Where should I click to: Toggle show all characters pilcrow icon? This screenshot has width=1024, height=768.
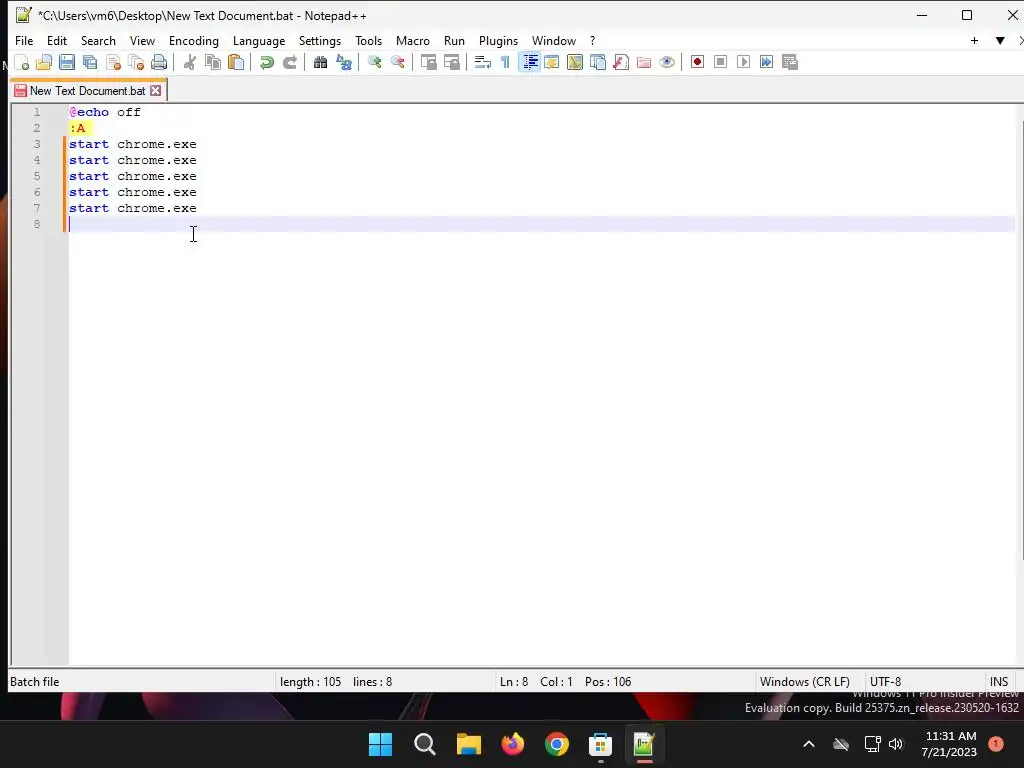(x=505, y=62)
